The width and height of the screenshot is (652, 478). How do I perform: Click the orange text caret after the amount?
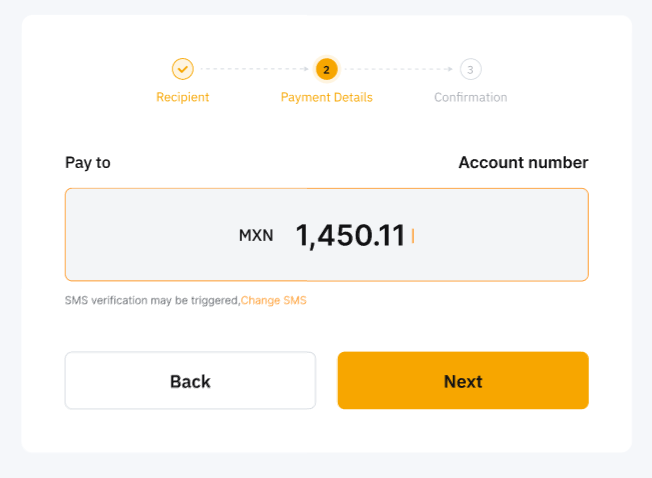[413, 236]
